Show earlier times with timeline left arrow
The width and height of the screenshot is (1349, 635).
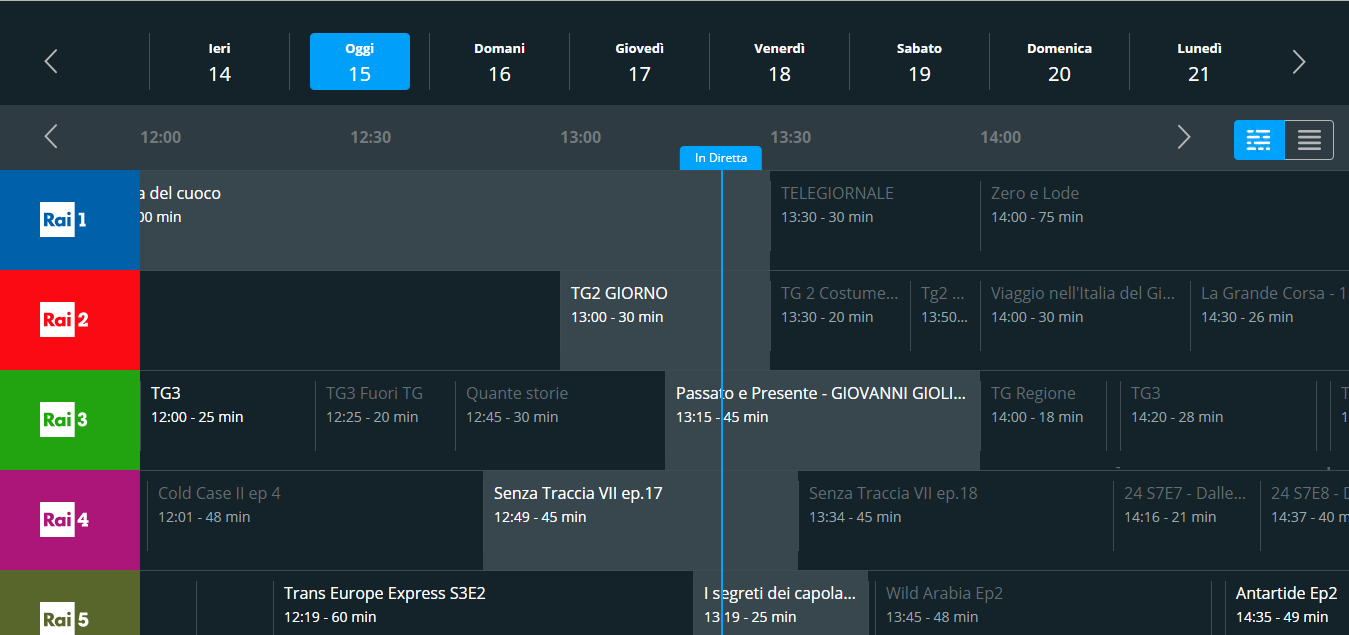tap(51, 137)
